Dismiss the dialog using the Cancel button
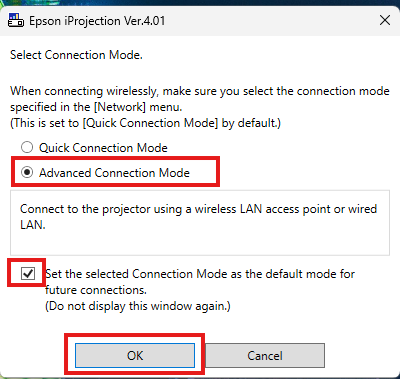This screenshot has width=400, height=379. tap(265, 355)
